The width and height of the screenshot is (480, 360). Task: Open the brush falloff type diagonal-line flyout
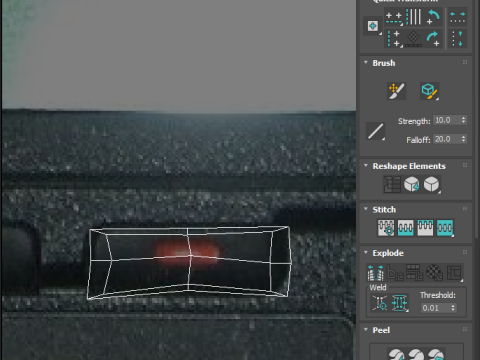(375, 131)
